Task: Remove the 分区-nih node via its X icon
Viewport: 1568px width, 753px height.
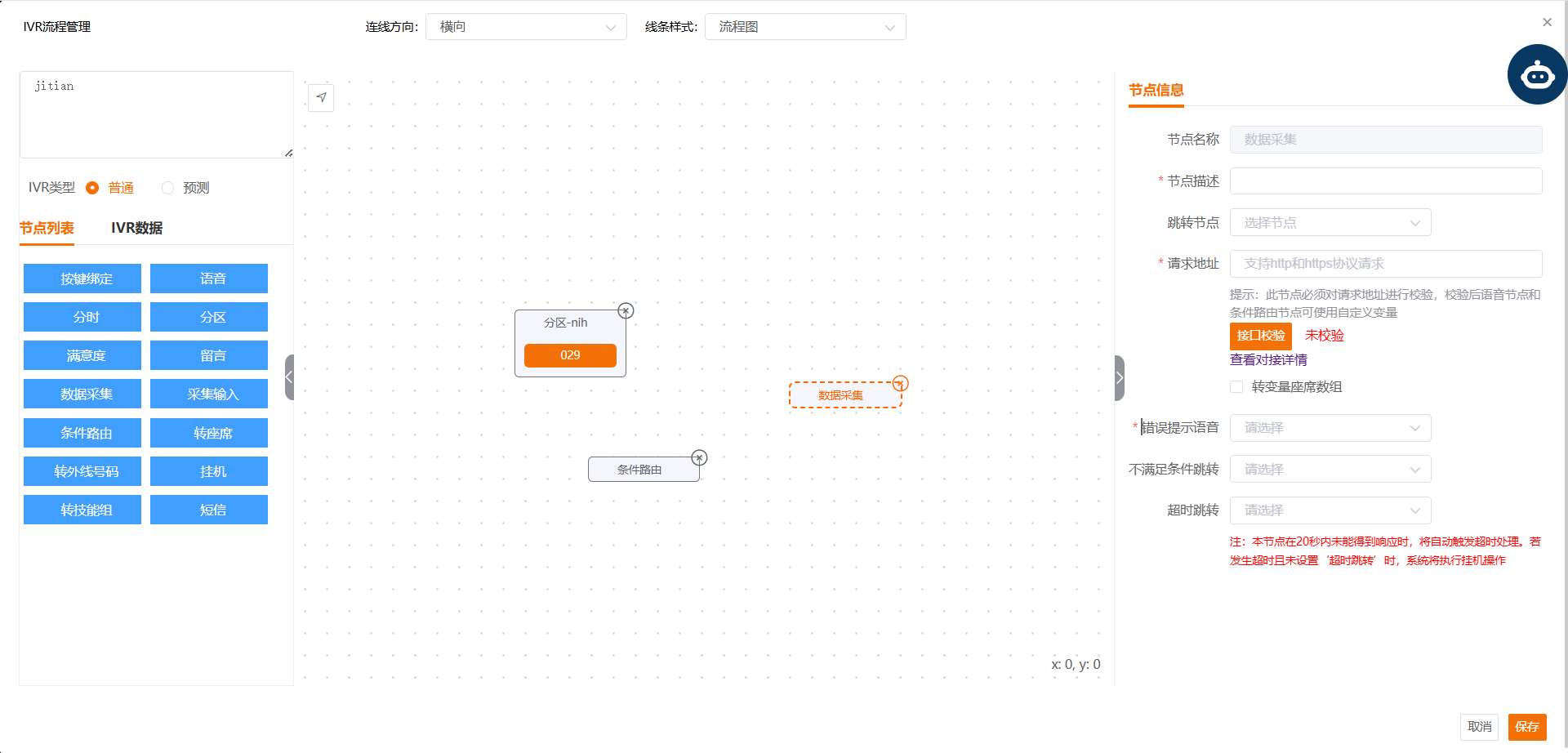Action: 626,311
